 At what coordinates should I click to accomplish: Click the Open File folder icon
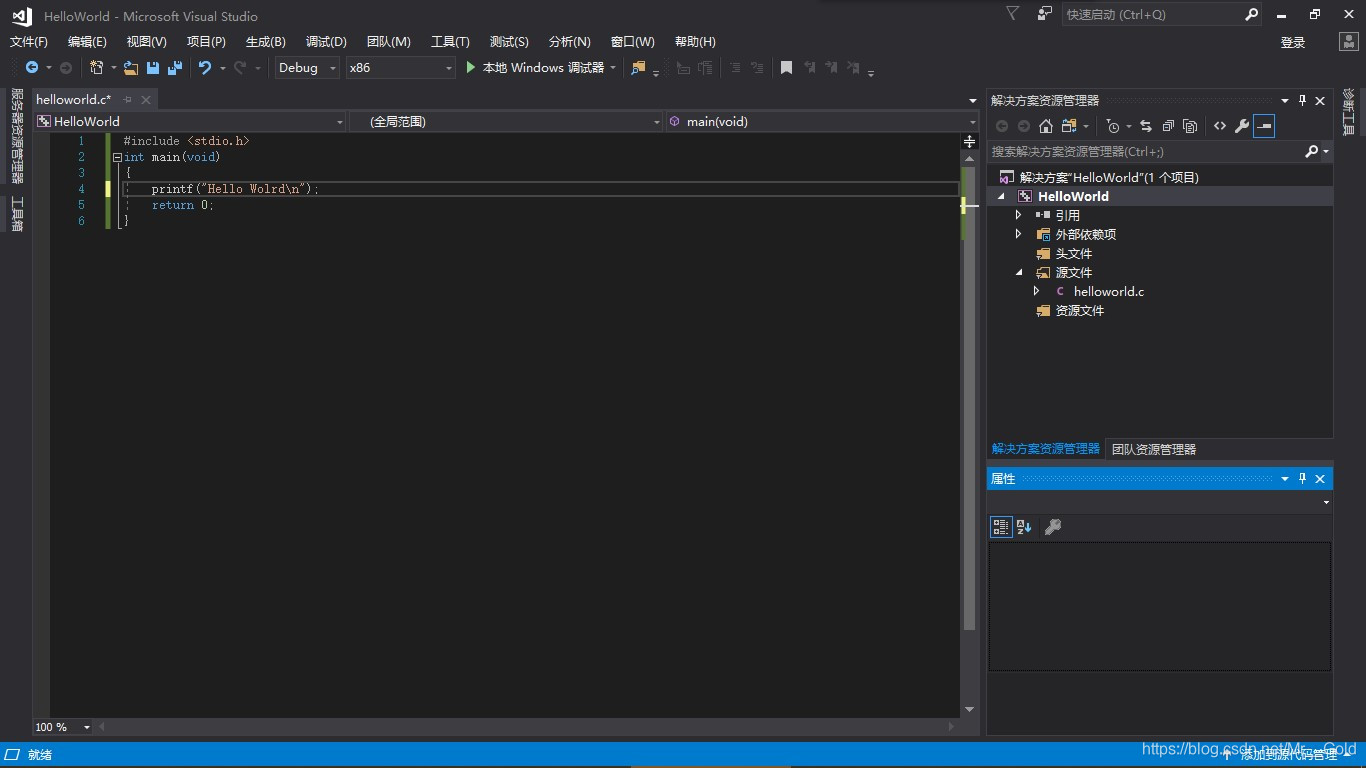(131, 68)
